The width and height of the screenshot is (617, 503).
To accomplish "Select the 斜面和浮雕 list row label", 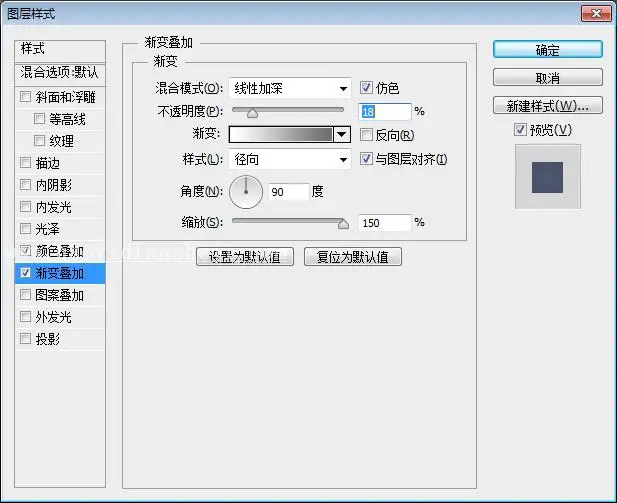I will 65,97.
